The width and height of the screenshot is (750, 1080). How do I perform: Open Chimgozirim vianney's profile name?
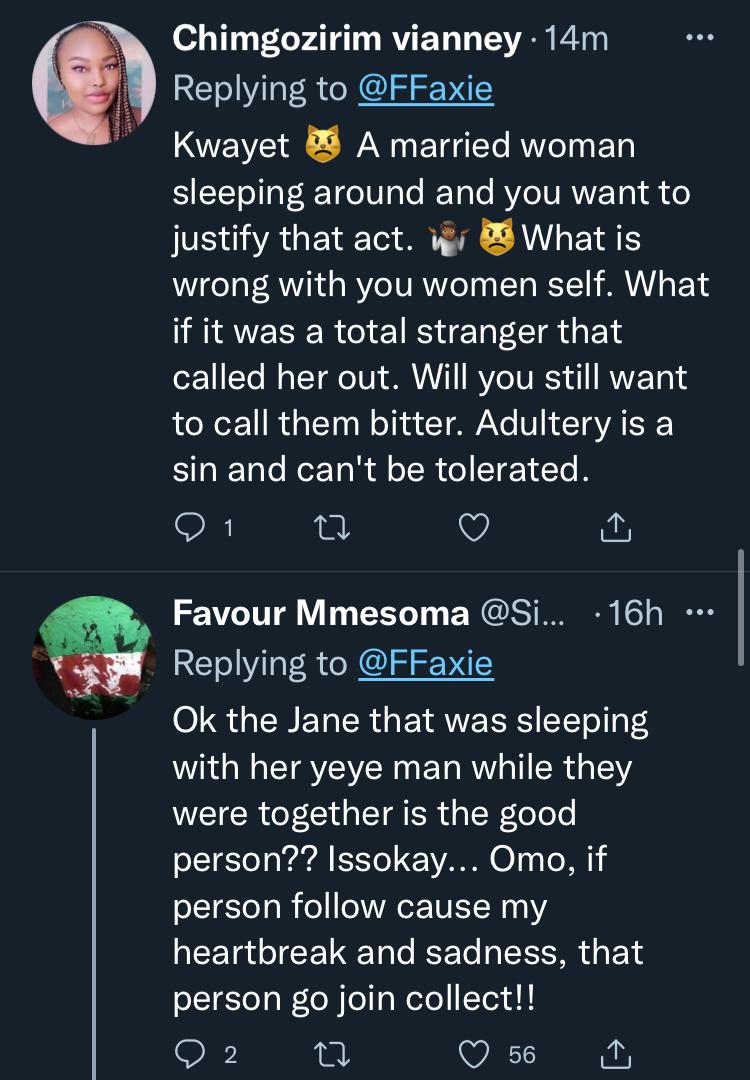tap(346, 39)
